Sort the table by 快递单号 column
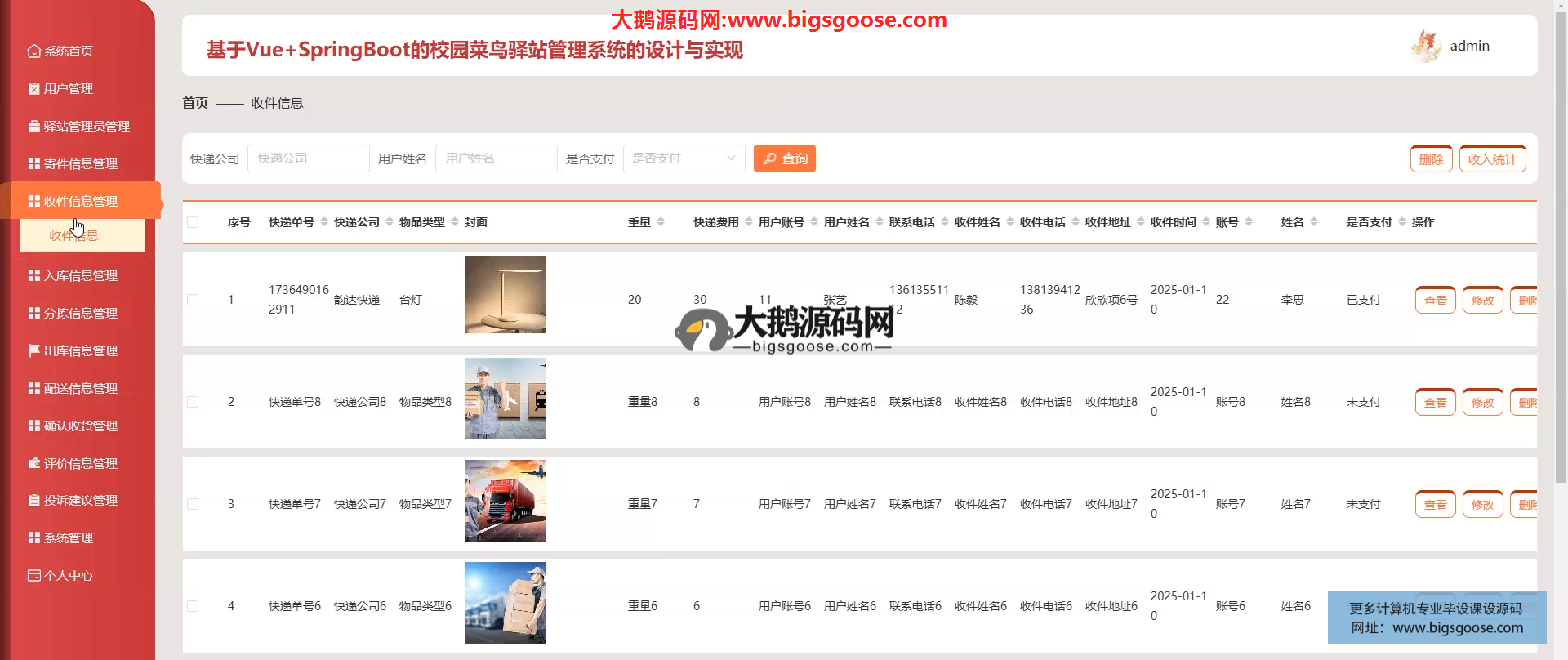The image size is (1568, 660). pos(324,222)
